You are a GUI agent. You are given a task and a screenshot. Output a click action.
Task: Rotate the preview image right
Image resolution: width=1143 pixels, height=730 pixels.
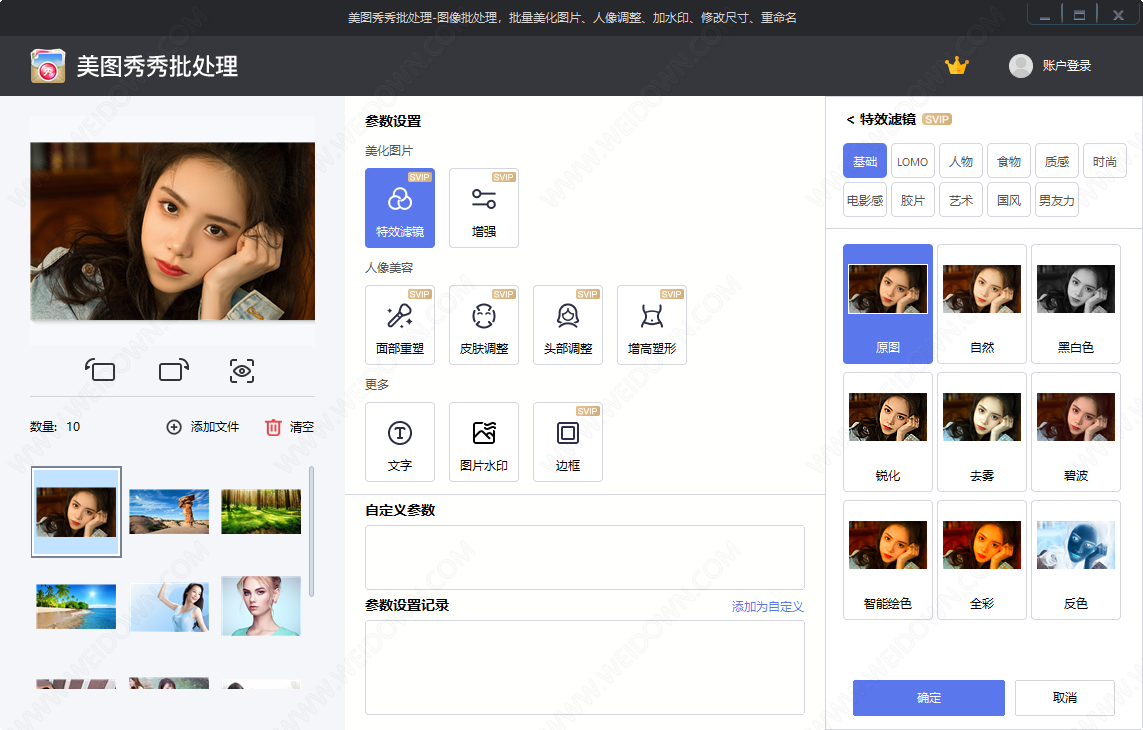tap(174, 370)
